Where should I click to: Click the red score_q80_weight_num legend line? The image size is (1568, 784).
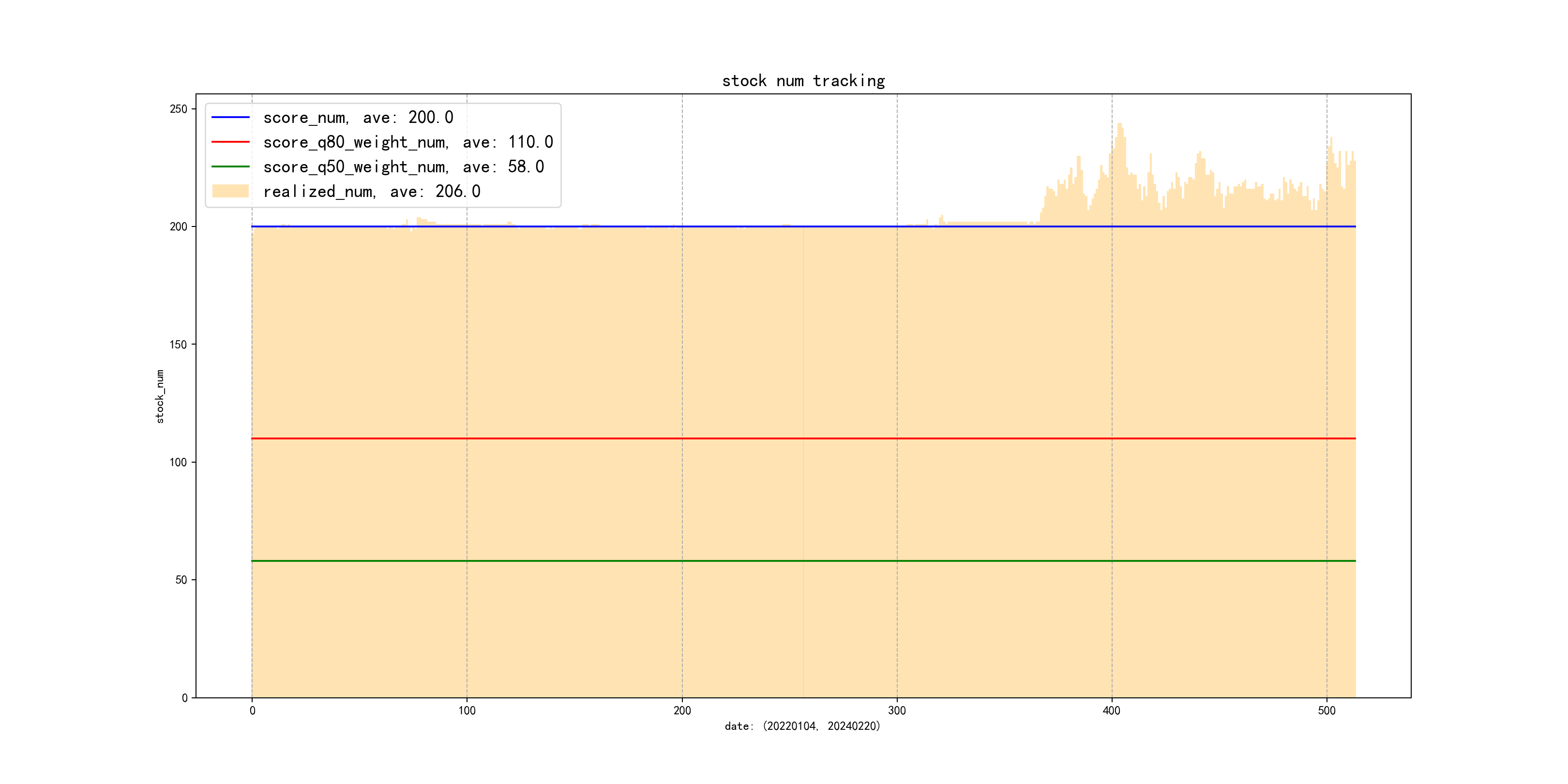(230, 142)
